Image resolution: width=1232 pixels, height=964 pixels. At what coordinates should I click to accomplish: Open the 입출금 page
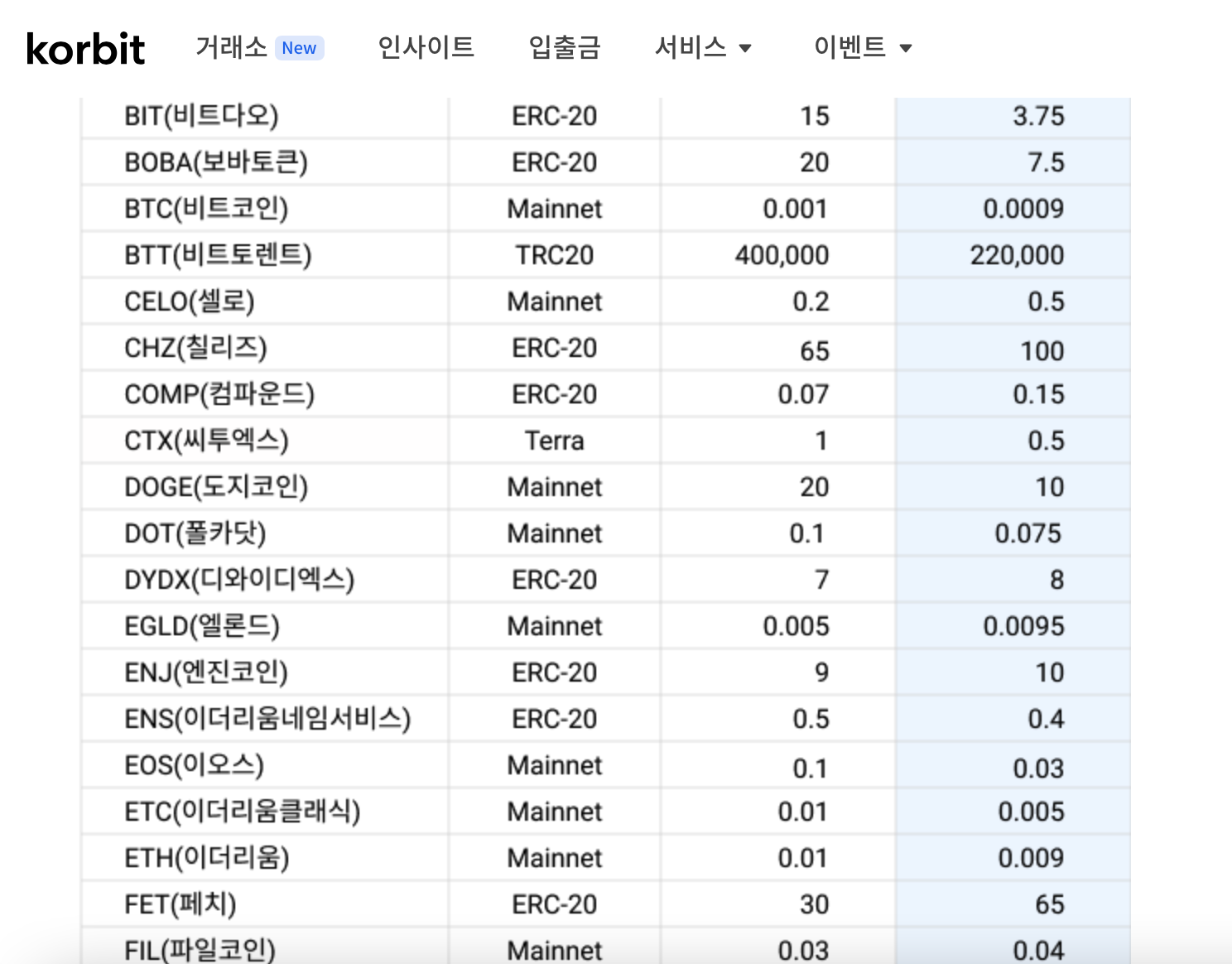click(565, 47)
